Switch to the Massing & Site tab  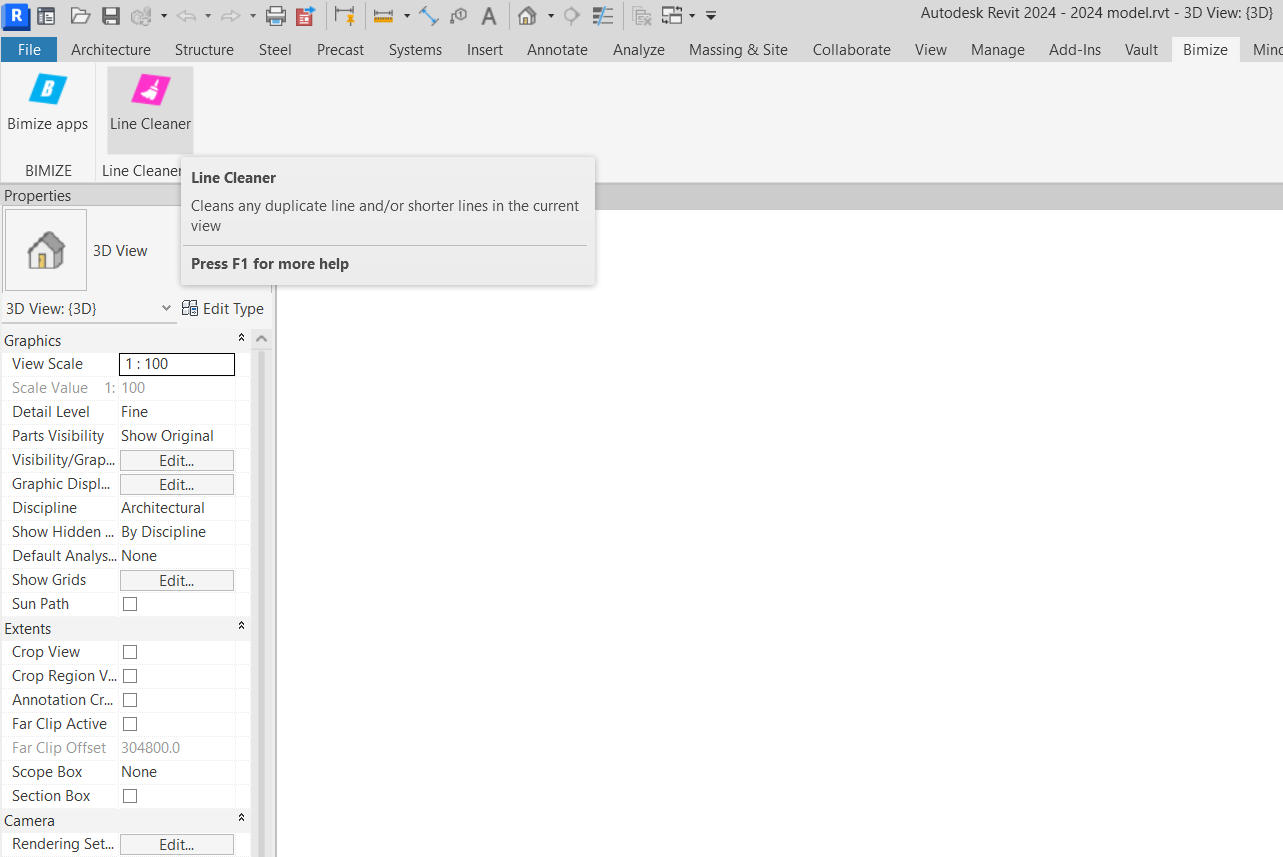738,50
